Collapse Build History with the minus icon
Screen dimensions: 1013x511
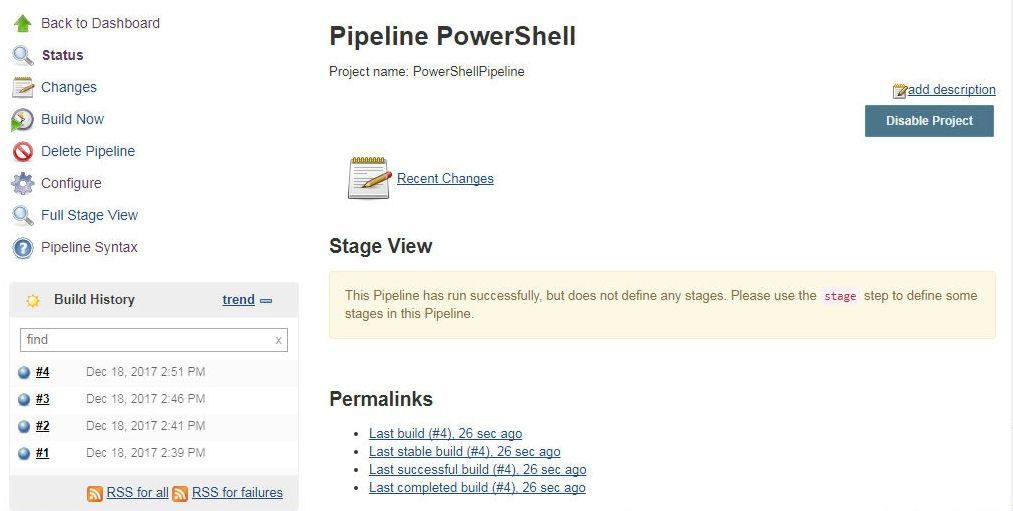coord(266,300)
